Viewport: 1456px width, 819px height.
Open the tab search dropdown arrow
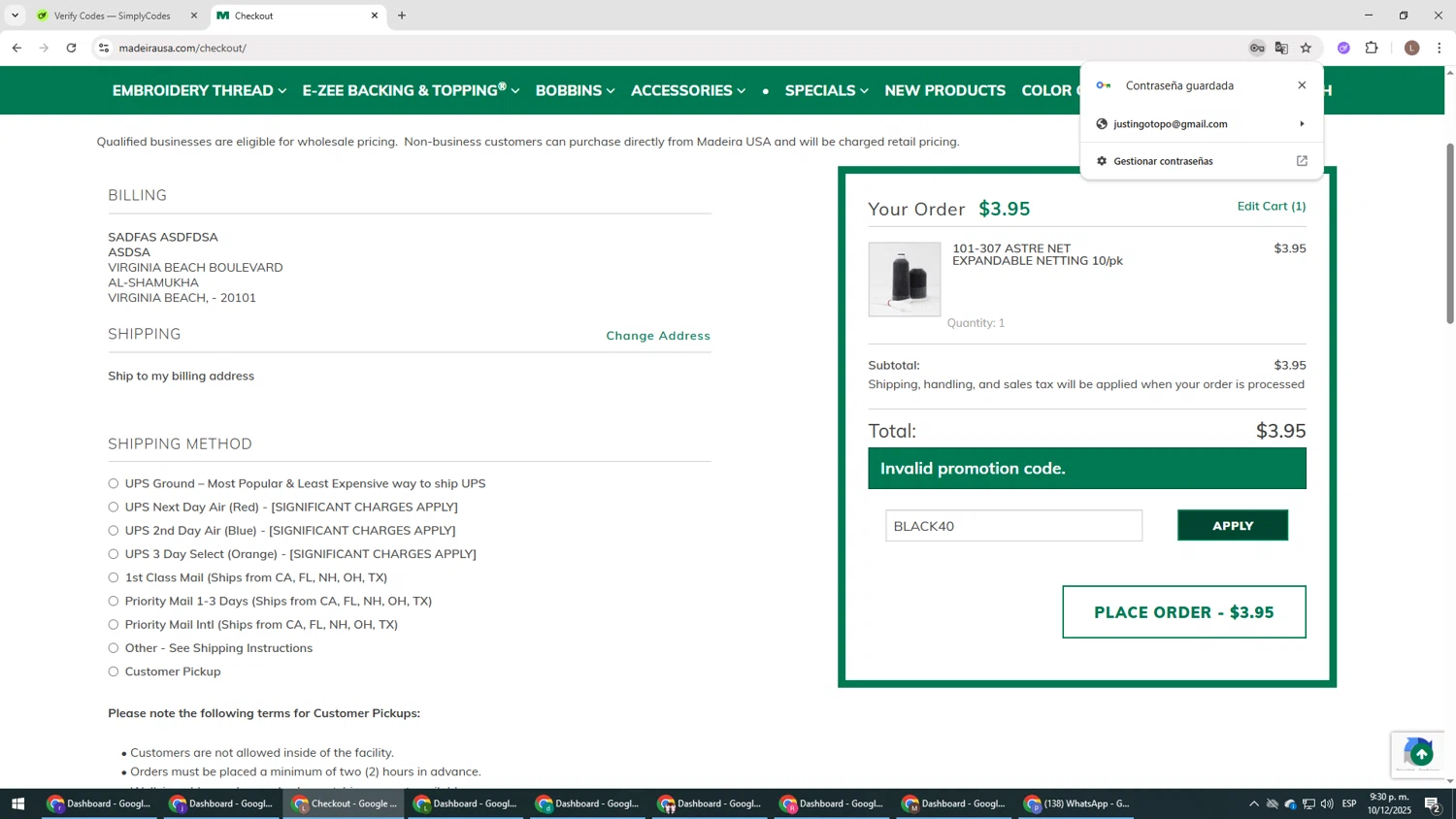(x=15, y=16)
